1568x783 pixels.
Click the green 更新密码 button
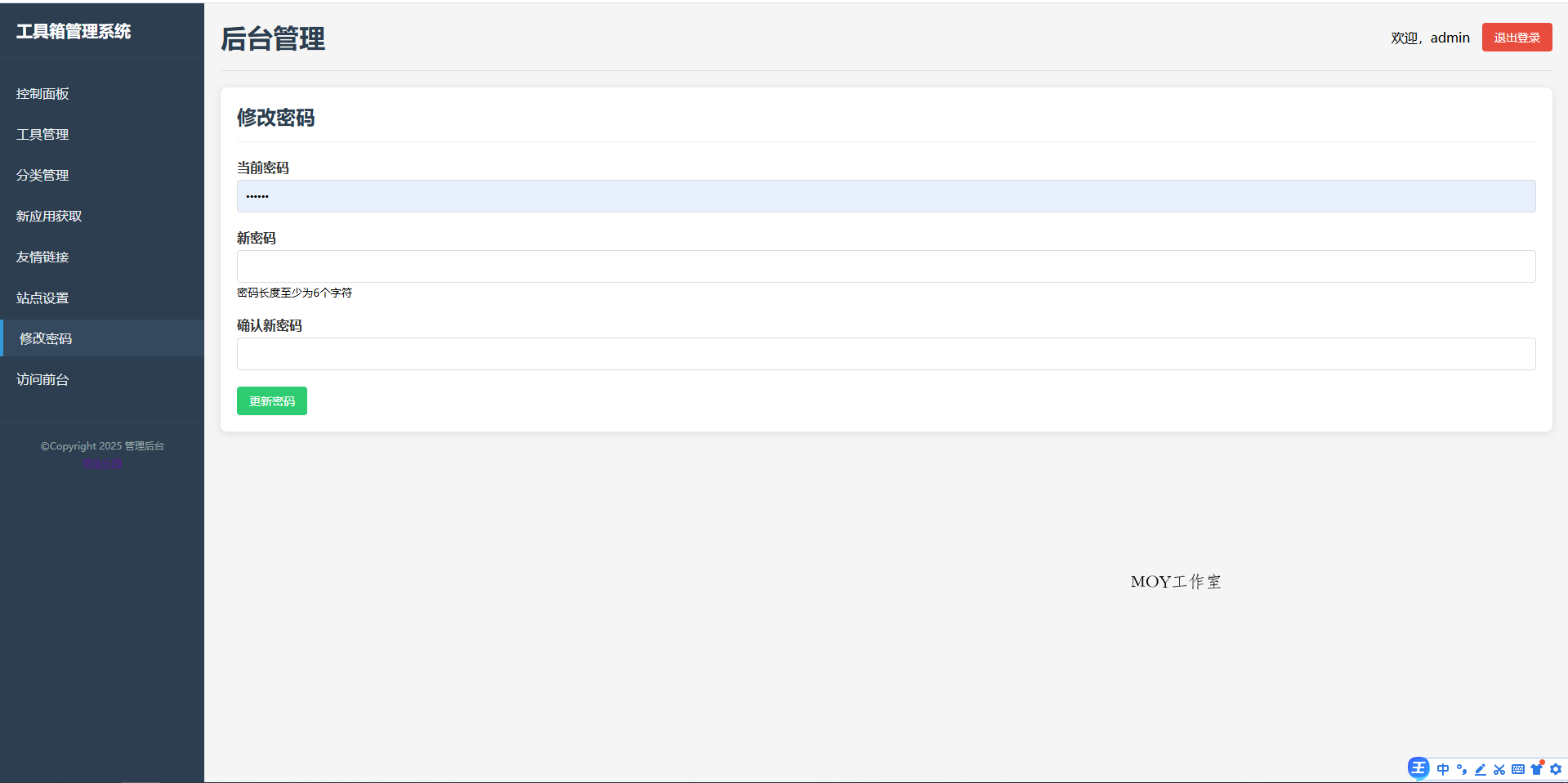[x=272, y=401]
